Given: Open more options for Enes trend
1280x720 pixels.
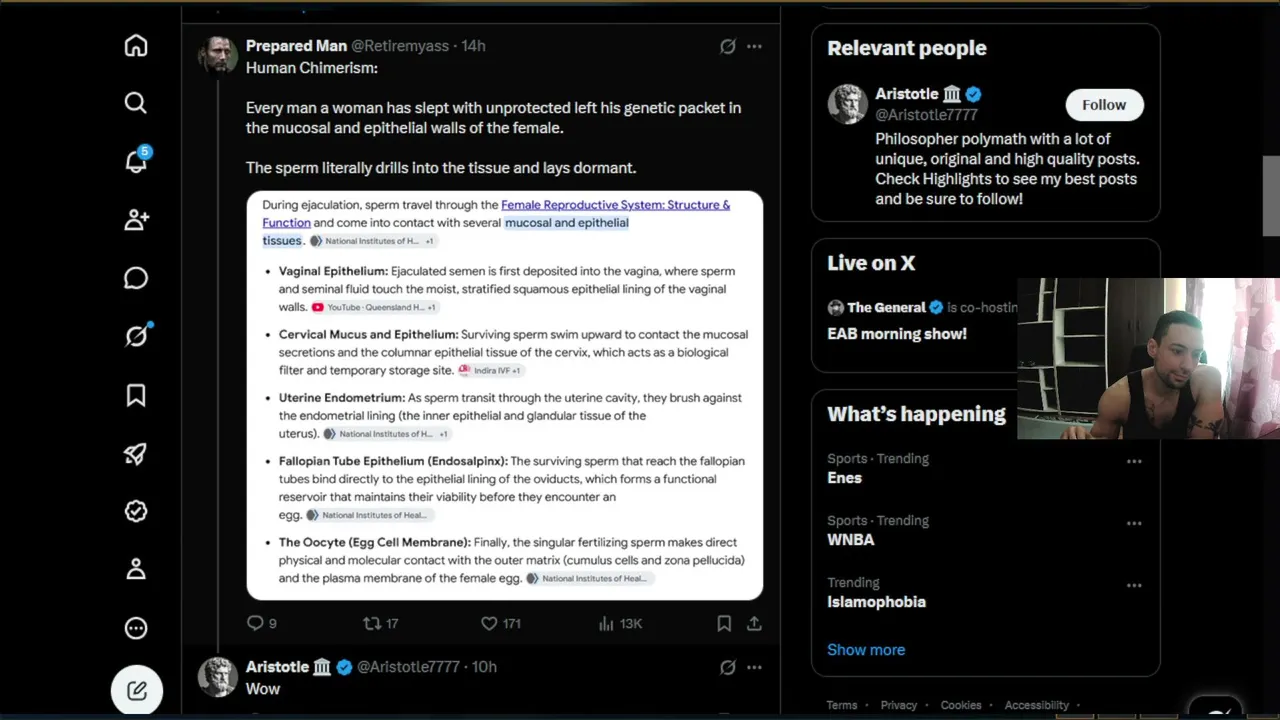Looking at the screenshot, I should (x=1134, y=461).
